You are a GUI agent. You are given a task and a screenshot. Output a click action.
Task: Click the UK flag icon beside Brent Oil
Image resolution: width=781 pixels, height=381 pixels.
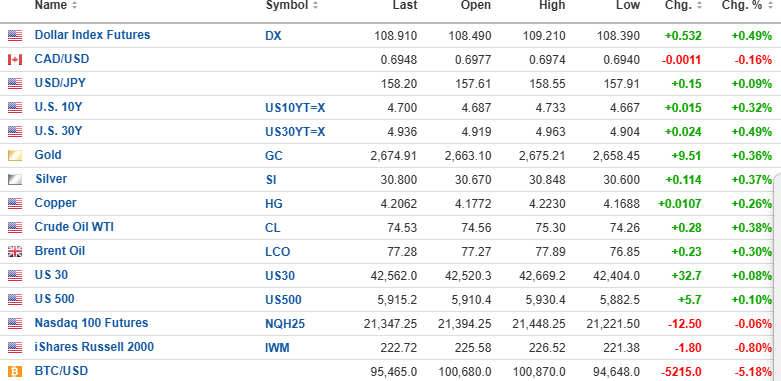tap(15, 252)
